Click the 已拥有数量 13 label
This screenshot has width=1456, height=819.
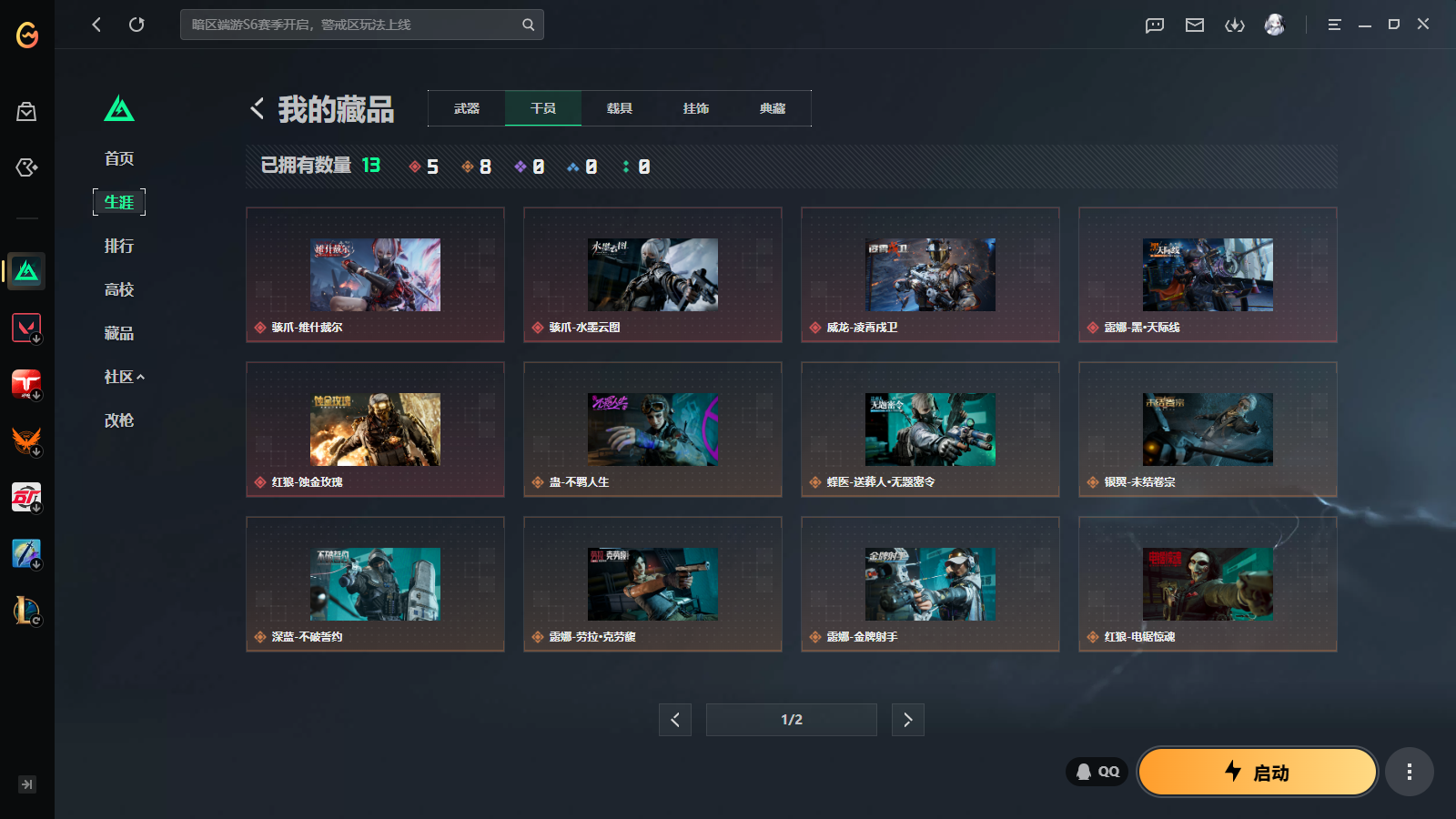(320, 166)
